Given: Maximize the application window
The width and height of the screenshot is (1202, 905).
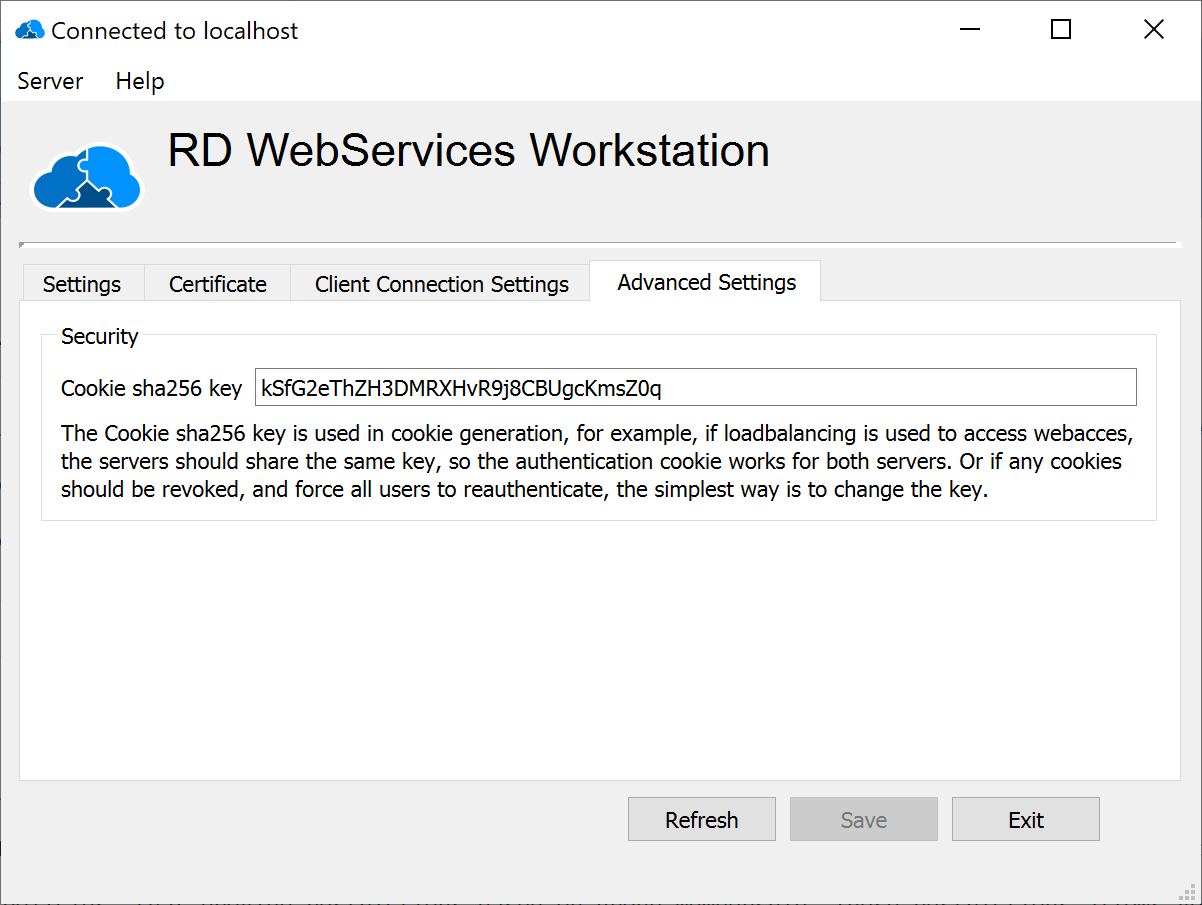Looking at the screenshot, I should pos(1061,30).
